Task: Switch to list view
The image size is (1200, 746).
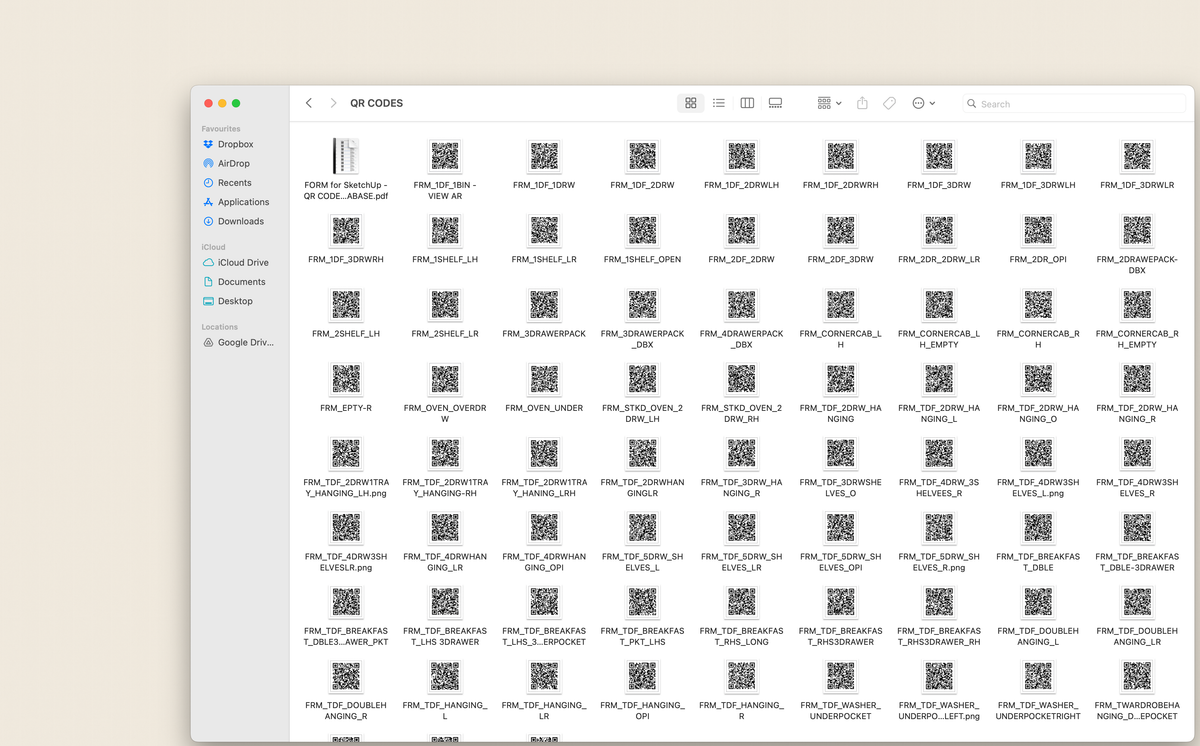Action: [718, 103]
